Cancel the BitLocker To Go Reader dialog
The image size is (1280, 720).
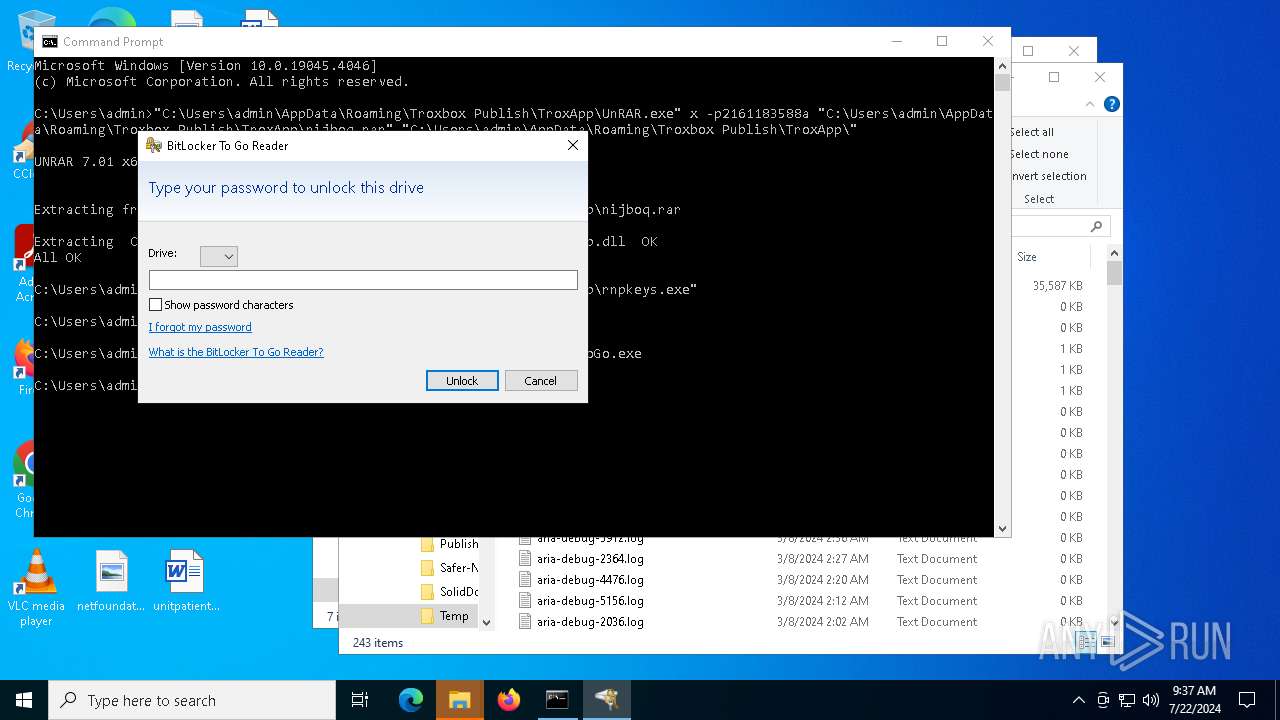541,381
